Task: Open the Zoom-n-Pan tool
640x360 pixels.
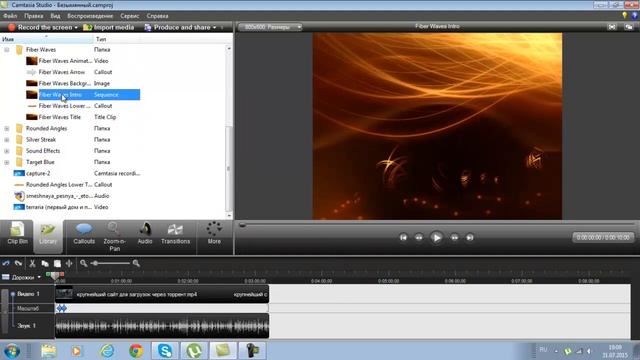Action: 114,237
